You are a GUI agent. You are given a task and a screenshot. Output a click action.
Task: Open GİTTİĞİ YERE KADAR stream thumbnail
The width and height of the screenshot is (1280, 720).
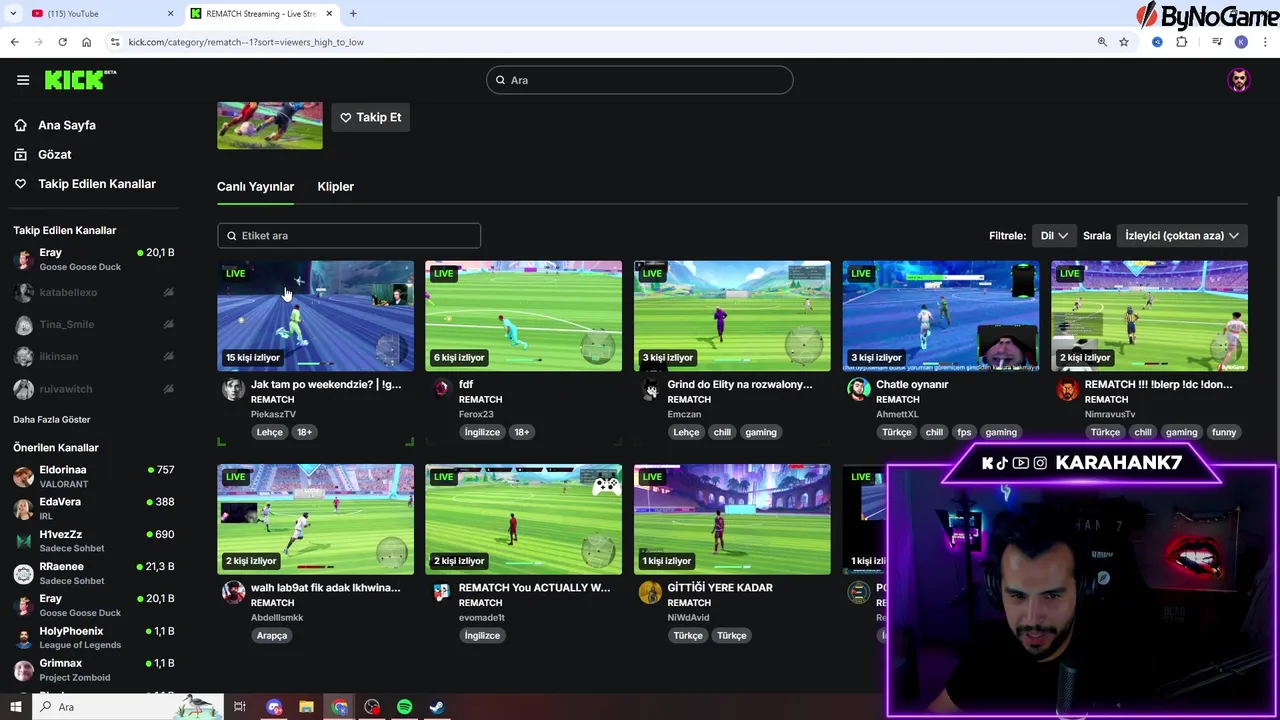point(732,519)
